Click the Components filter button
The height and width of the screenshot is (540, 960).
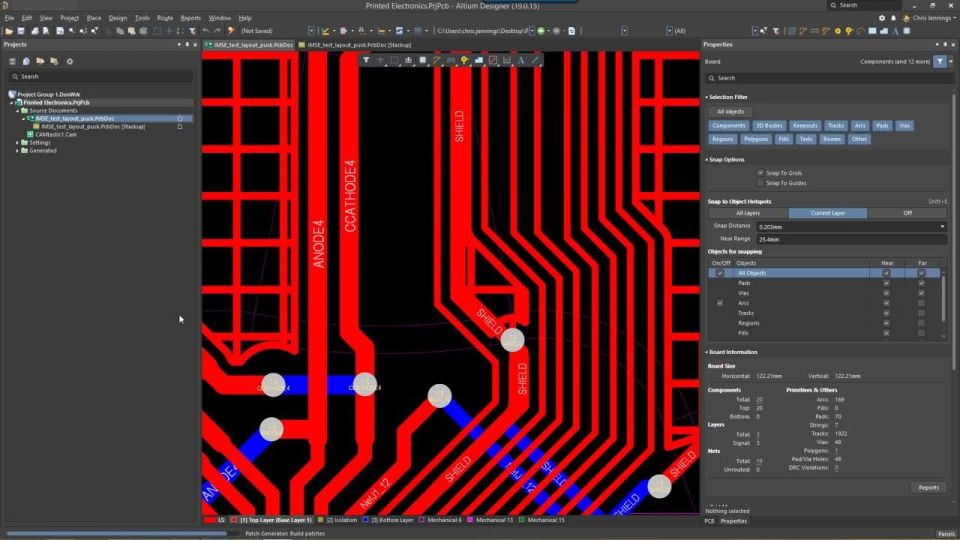click(x=729, y=126)
